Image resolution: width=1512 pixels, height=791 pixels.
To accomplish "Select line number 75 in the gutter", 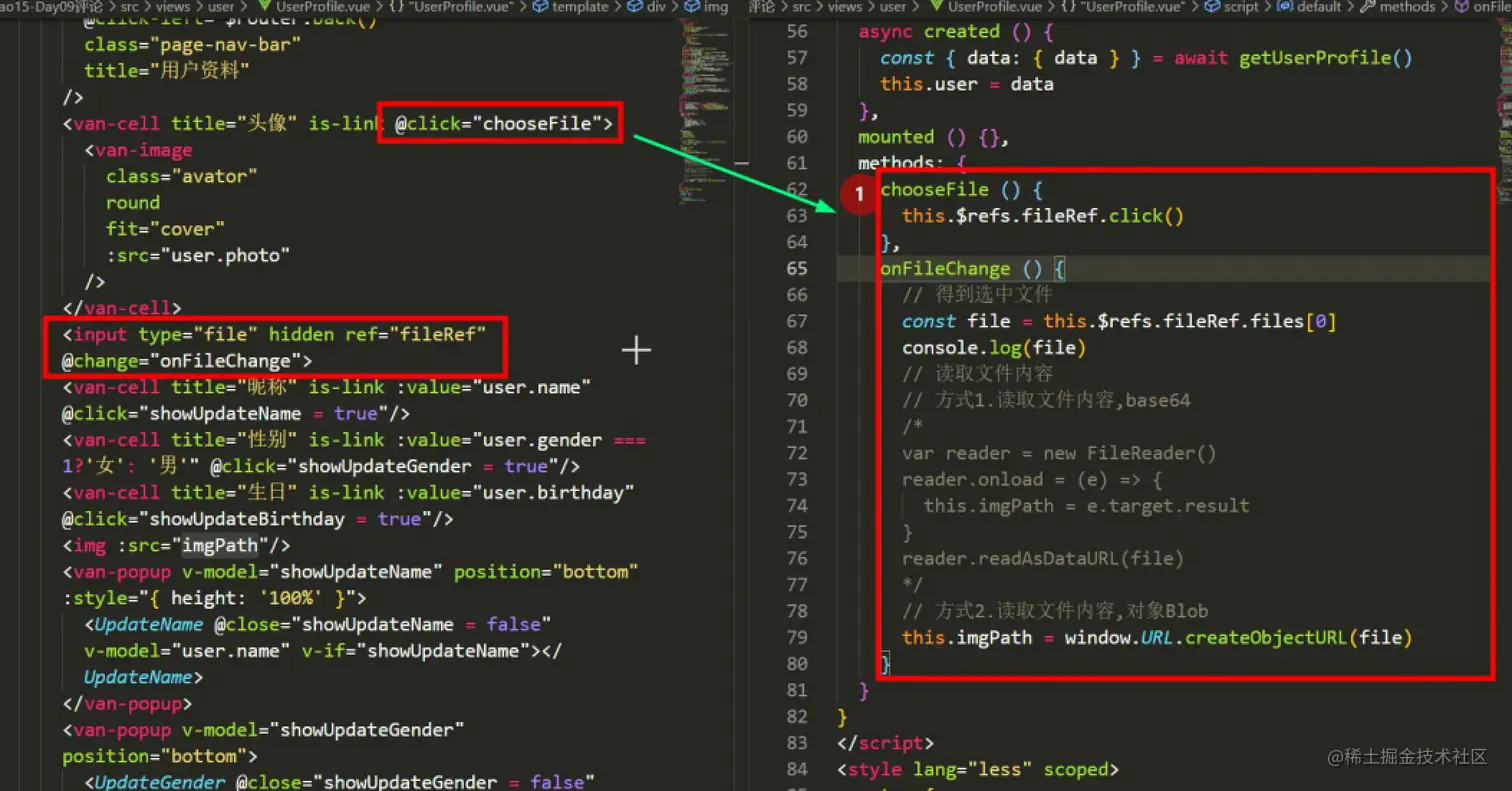I will click(x=797, y=532).
